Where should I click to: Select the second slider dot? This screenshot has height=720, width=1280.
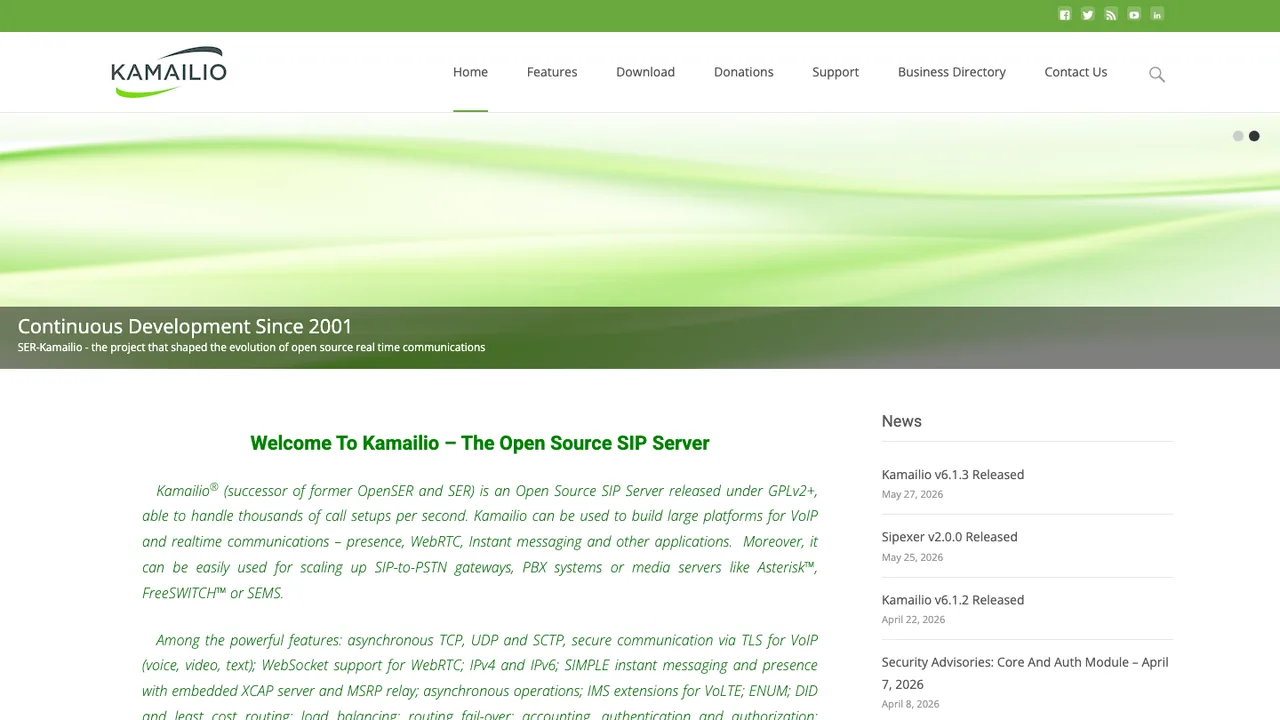point(1254,136)
